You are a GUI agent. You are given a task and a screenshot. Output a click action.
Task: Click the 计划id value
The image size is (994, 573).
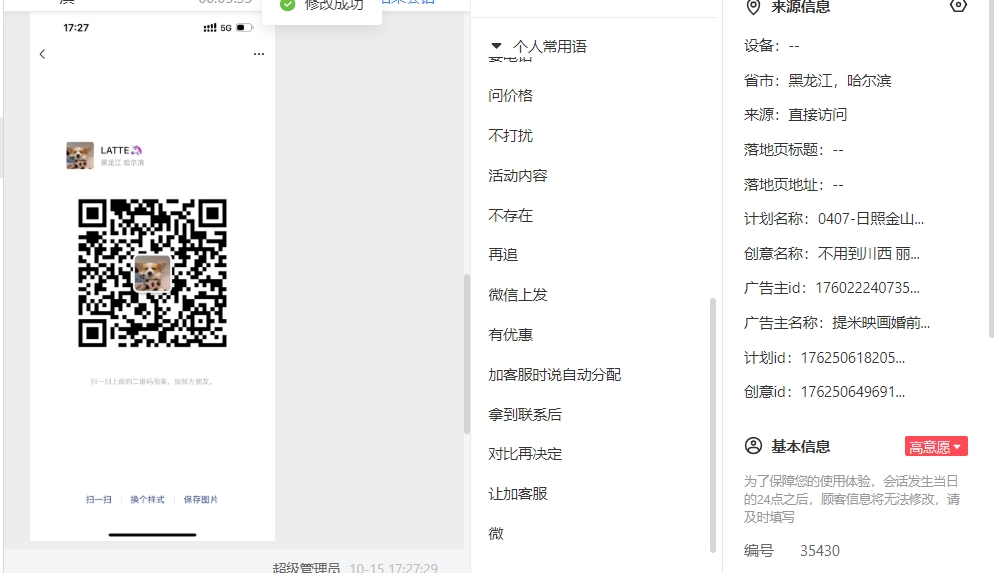[853, 358]
